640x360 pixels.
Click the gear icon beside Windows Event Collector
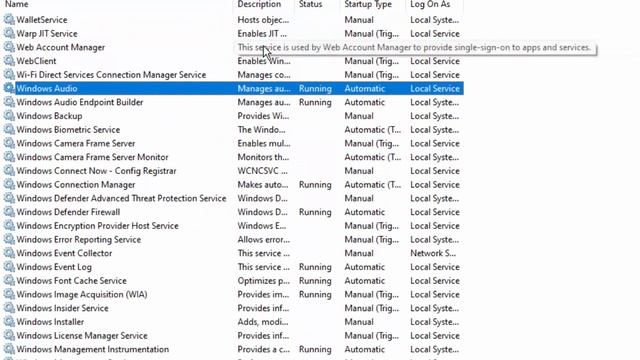(x=9, y=253)
